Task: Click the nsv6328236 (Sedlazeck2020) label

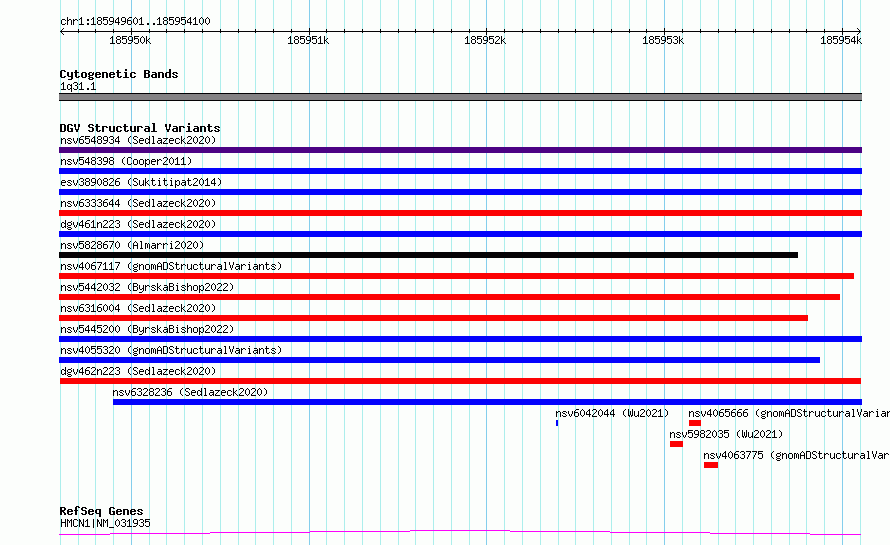Action: click(x=190, y=392)
